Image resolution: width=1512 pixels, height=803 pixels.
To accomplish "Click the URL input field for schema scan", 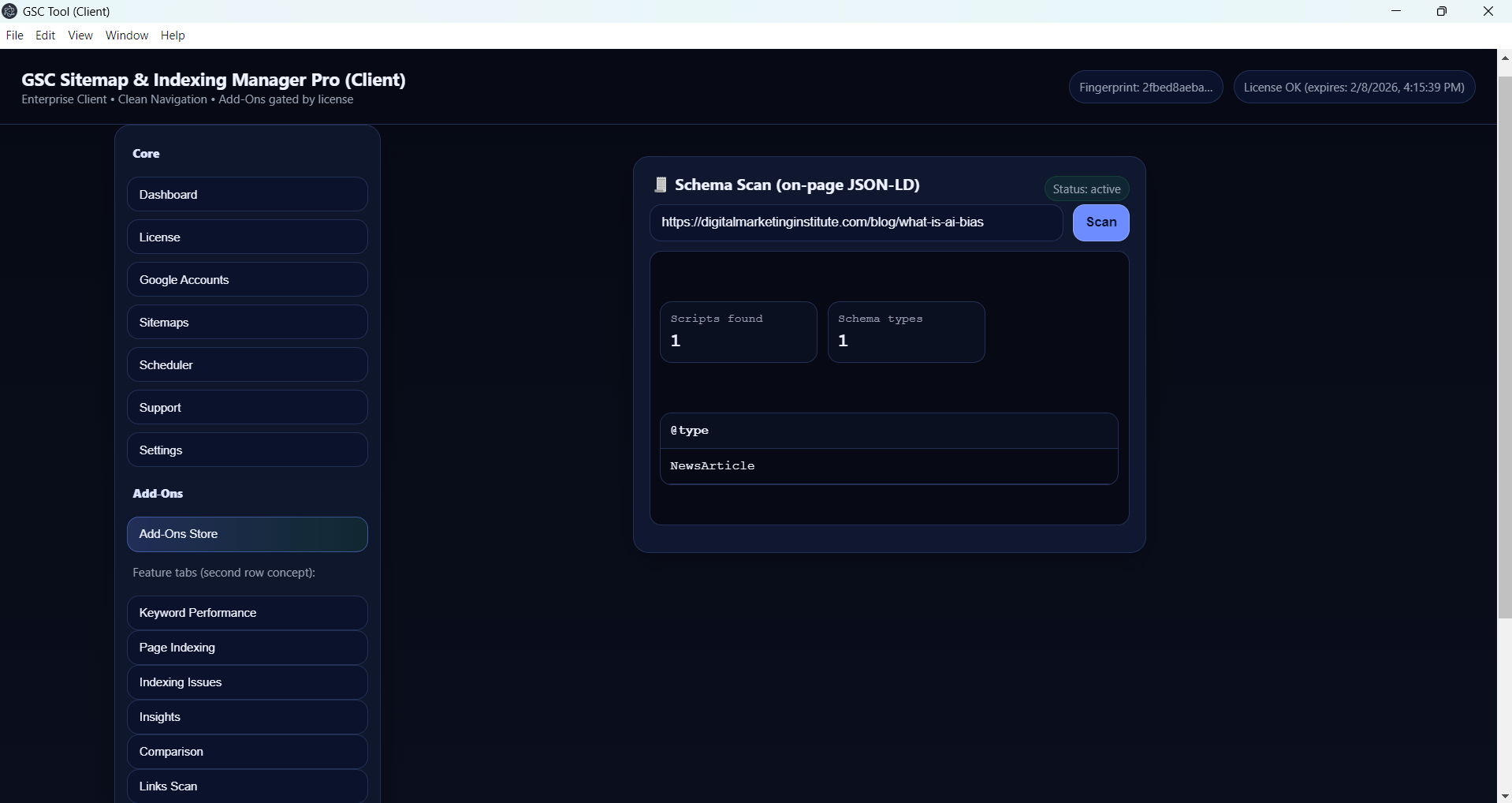I will (855, 222).
